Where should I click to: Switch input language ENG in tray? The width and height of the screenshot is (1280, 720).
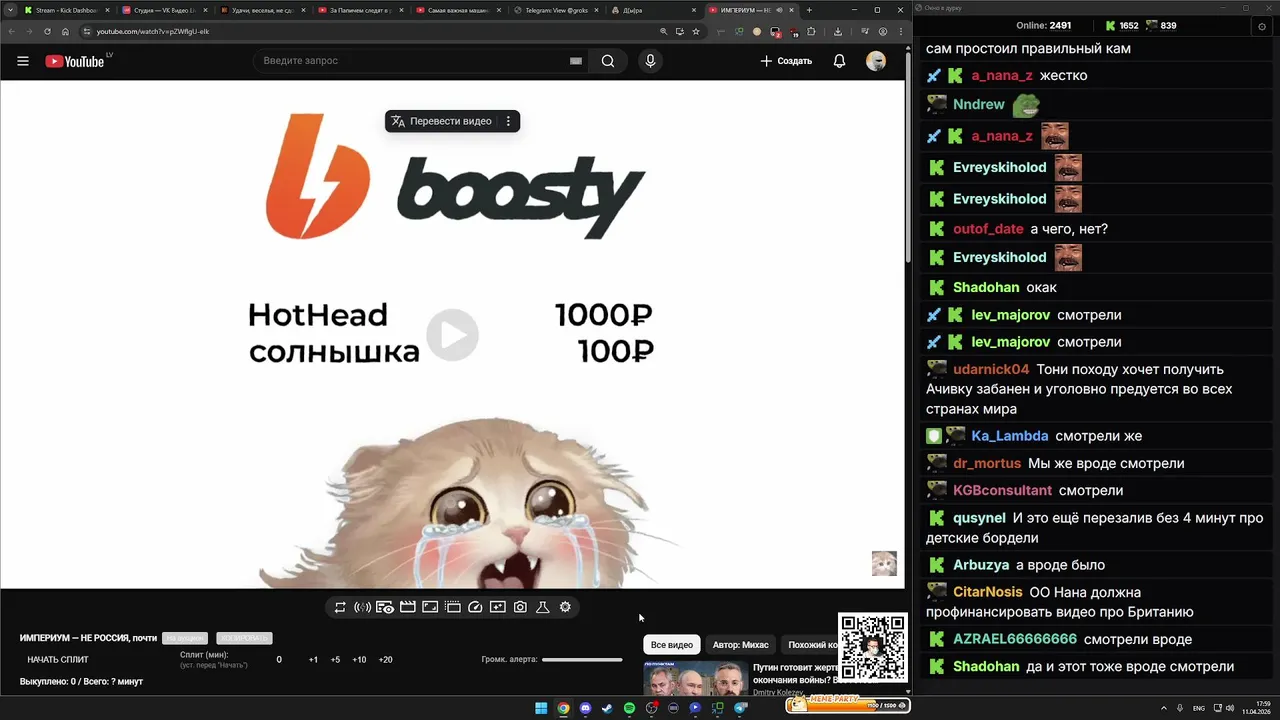(x=1199, y=708)
